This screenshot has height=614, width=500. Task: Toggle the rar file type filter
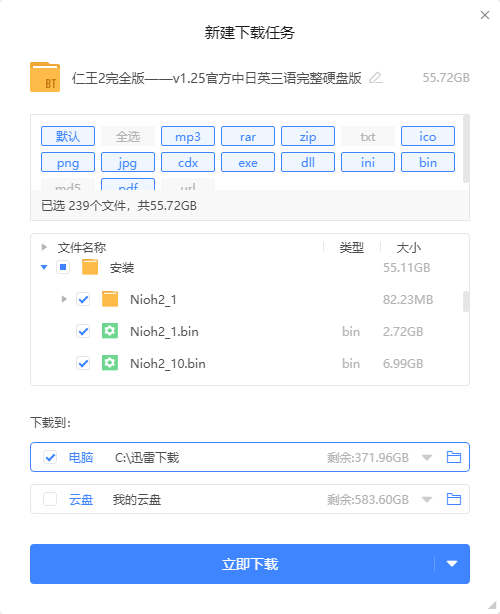point(248,136)
